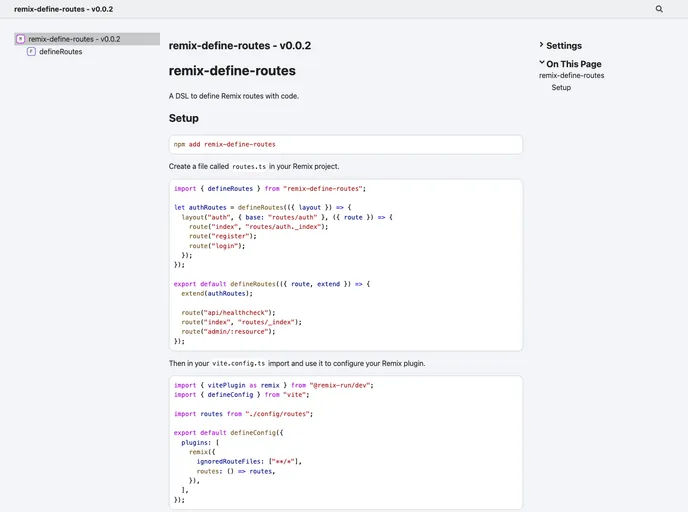
Task: Click the import routes from ./config/routes line
Action: point(243,414)
